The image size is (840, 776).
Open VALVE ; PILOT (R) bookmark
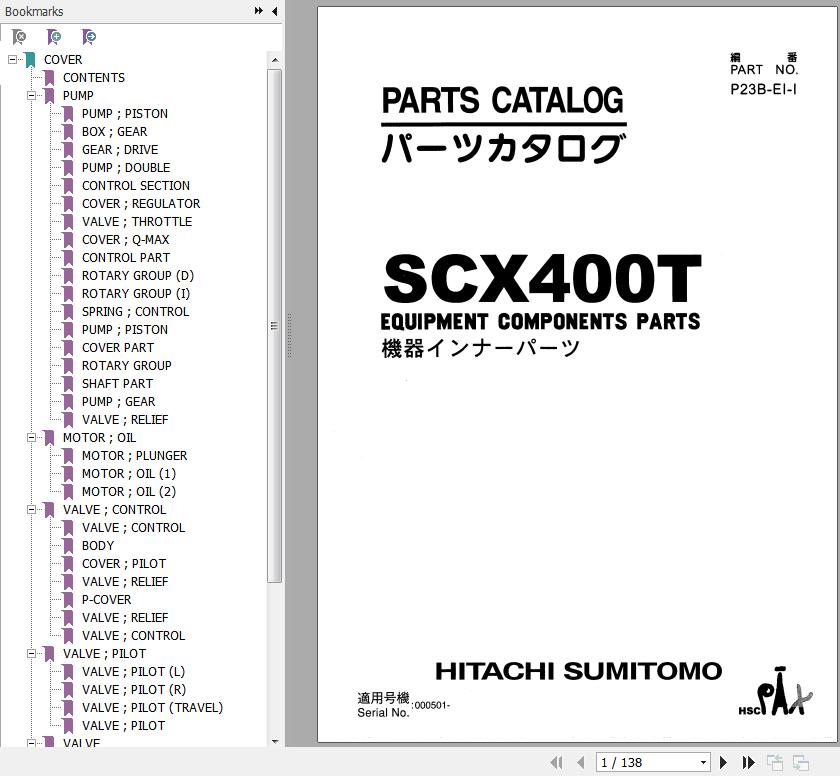[x=134, y=690]
